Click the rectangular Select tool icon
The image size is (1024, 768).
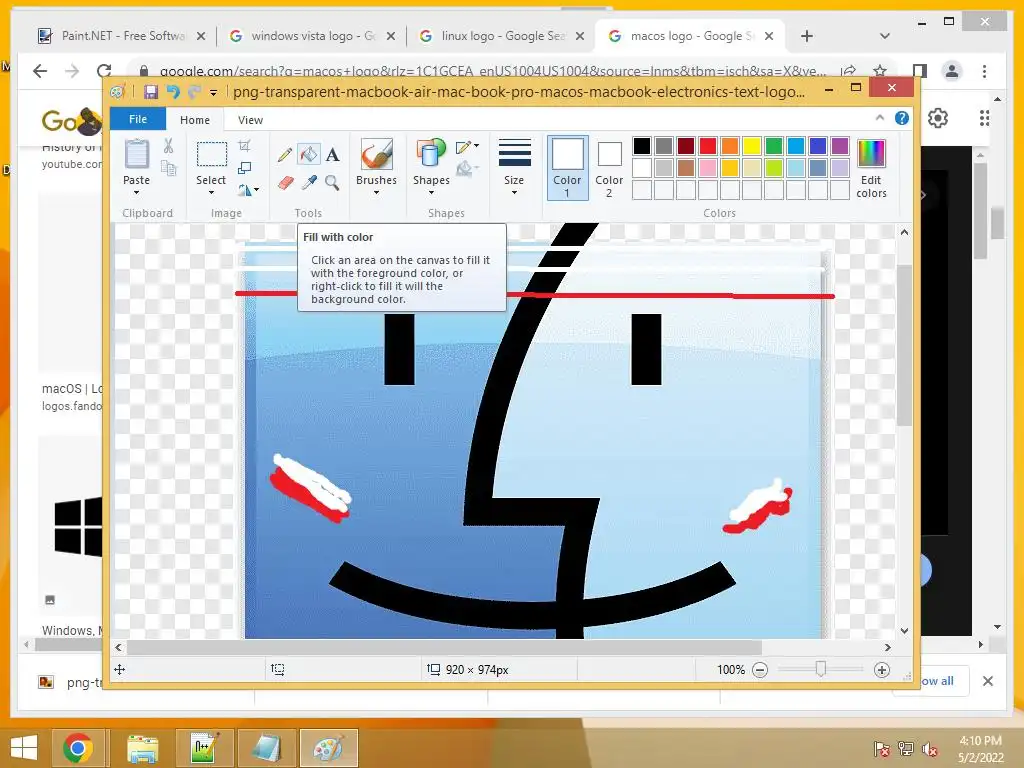[x=212, y=155]
